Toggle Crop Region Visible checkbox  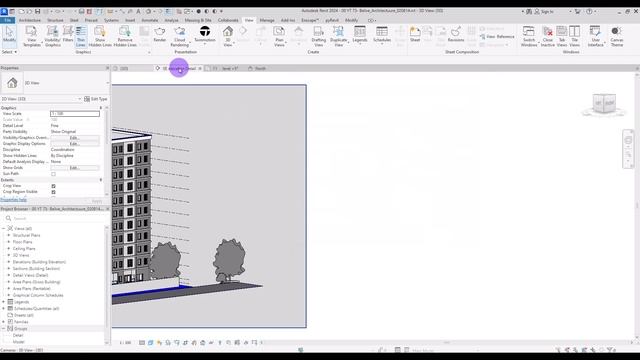pyautogui.click(x=53, y=192)
